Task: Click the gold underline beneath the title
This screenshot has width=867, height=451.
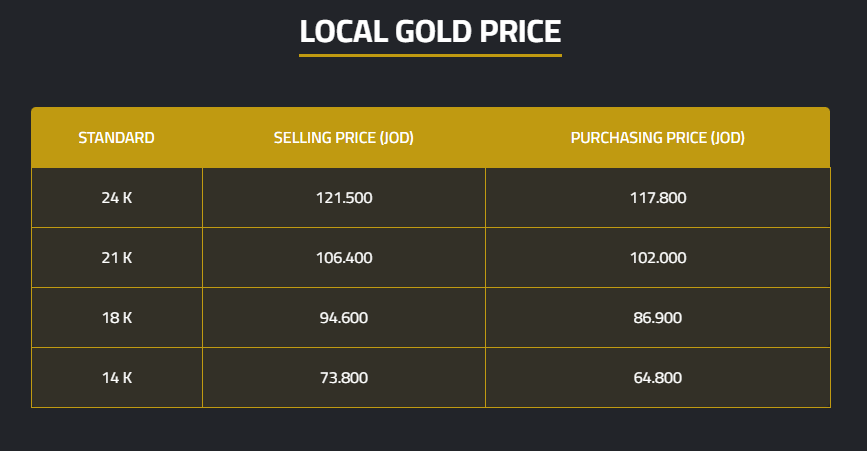Action: (430, 55)
